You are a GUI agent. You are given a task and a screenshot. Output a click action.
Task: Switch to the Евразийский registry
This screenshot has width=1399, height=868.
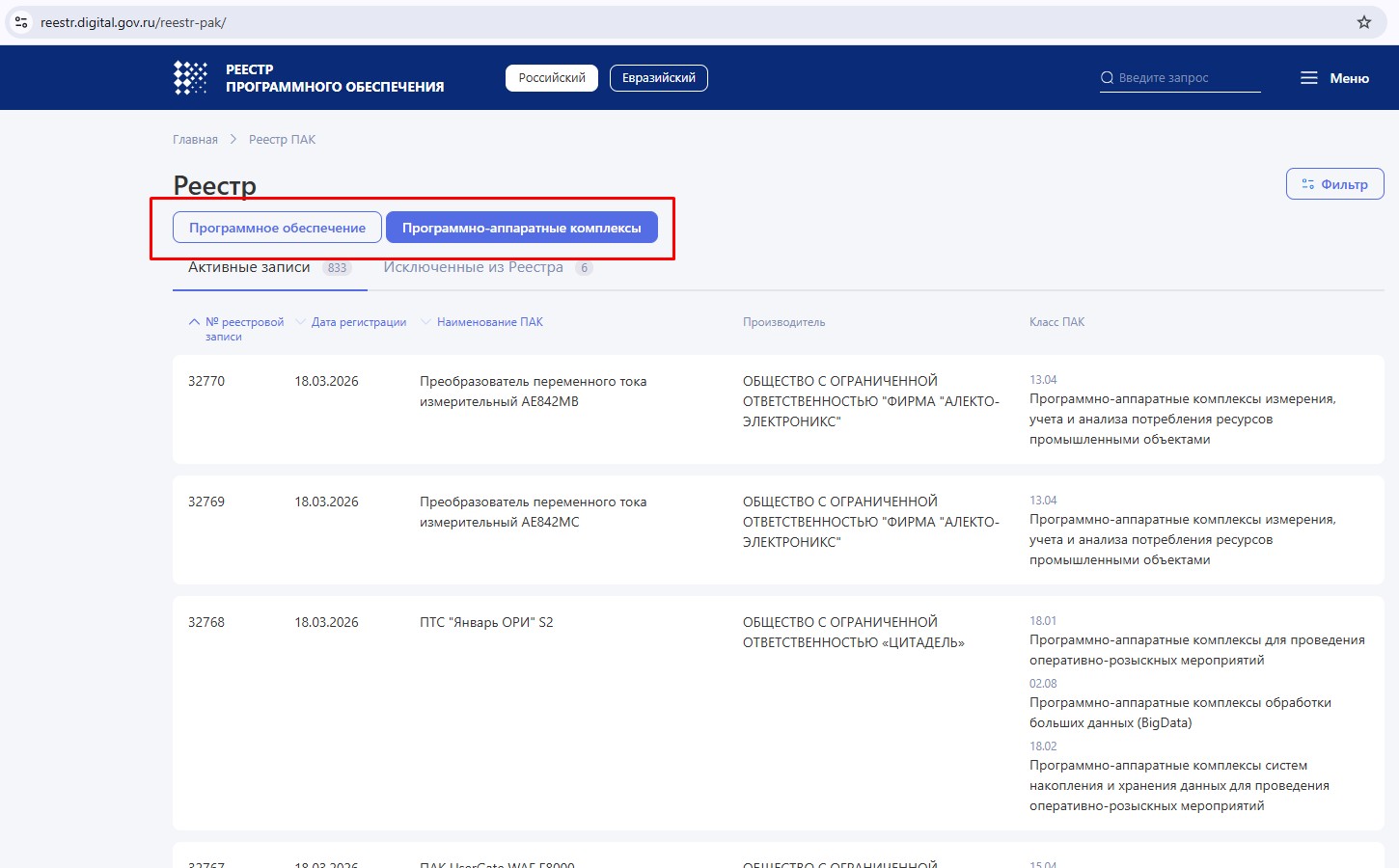(x=659, y=78)
